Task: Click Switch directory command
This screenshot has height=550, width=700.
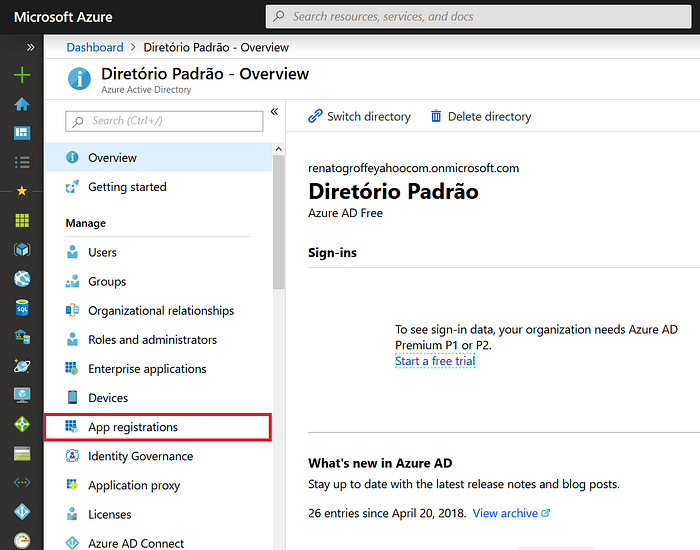Action: (359, 117)
